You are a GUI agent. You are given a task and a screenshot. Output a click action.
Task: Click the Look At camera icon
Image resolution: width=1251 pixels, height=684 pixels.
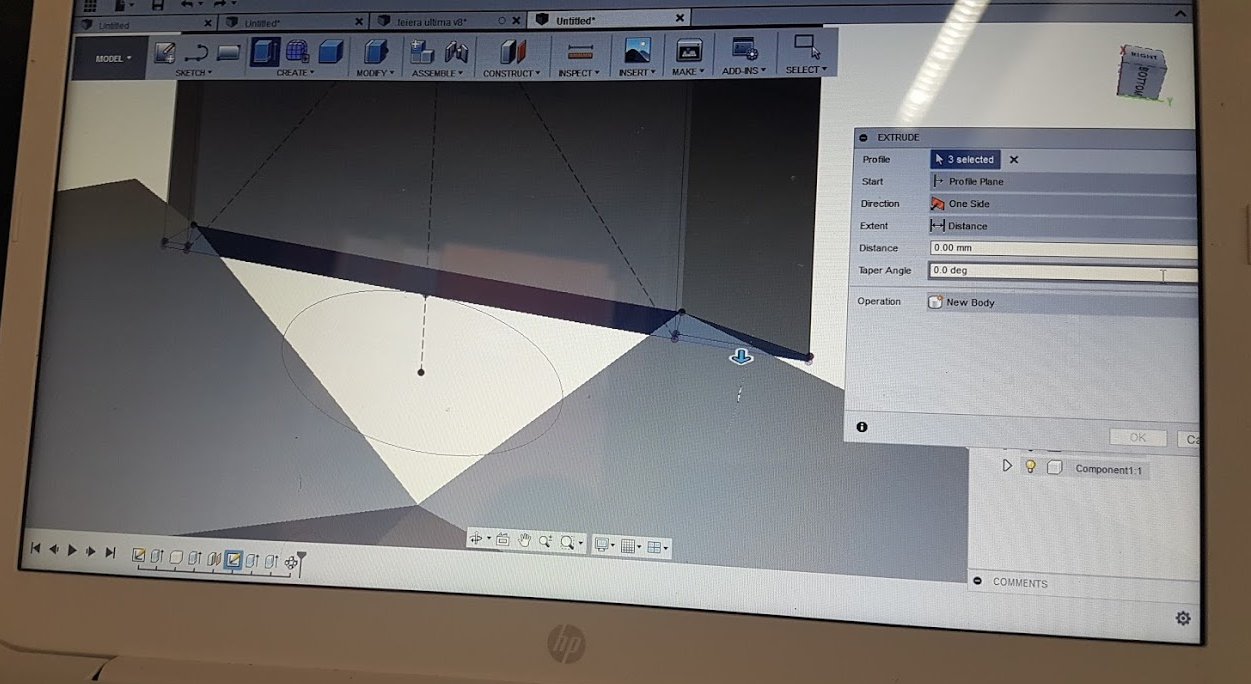(502, 540)
